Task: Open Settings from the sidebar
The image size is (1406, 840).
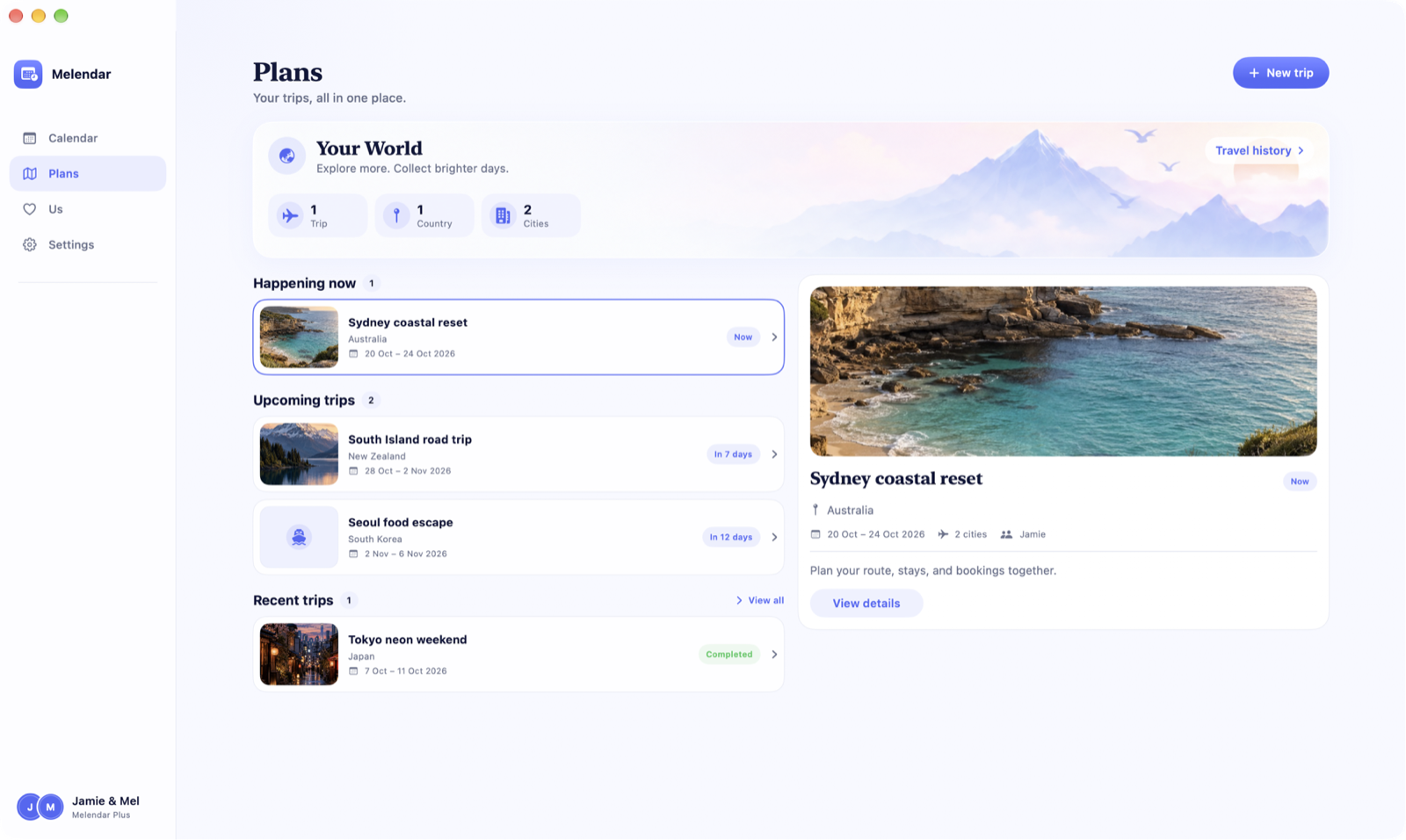Action: pyautogui.click(x=88, y=245)
